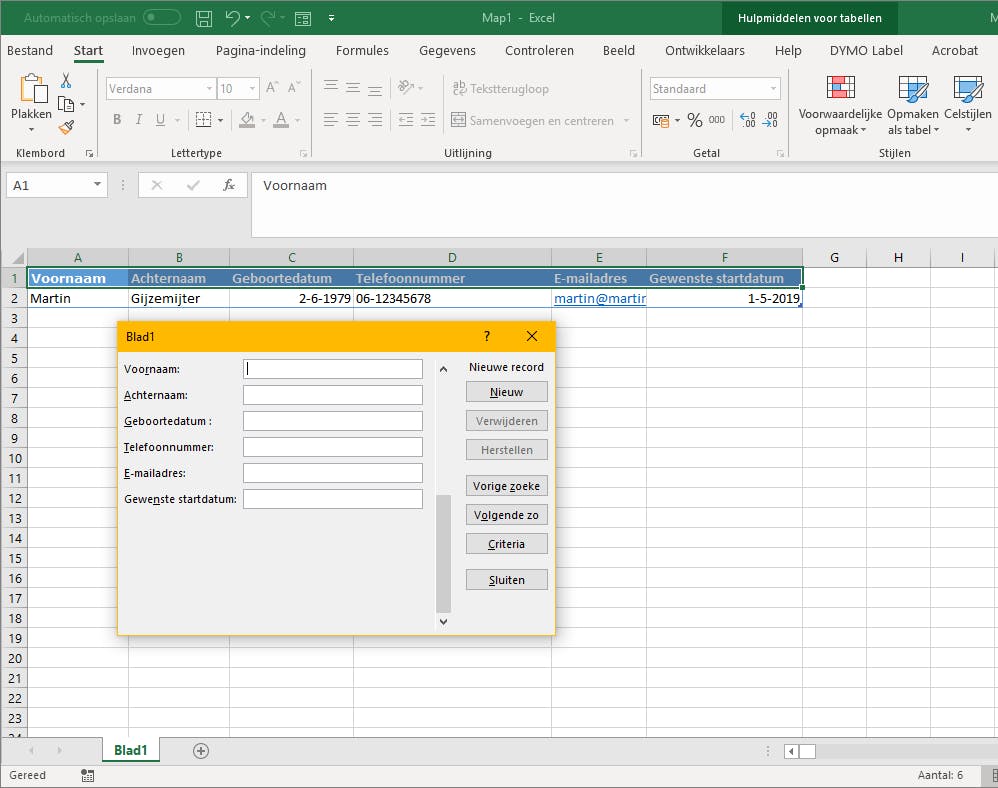Click the Nieuw button in the form
Image resolution: width=998 pixels, height=788 pixels.
pyautogui.click(x=506, y=392)
